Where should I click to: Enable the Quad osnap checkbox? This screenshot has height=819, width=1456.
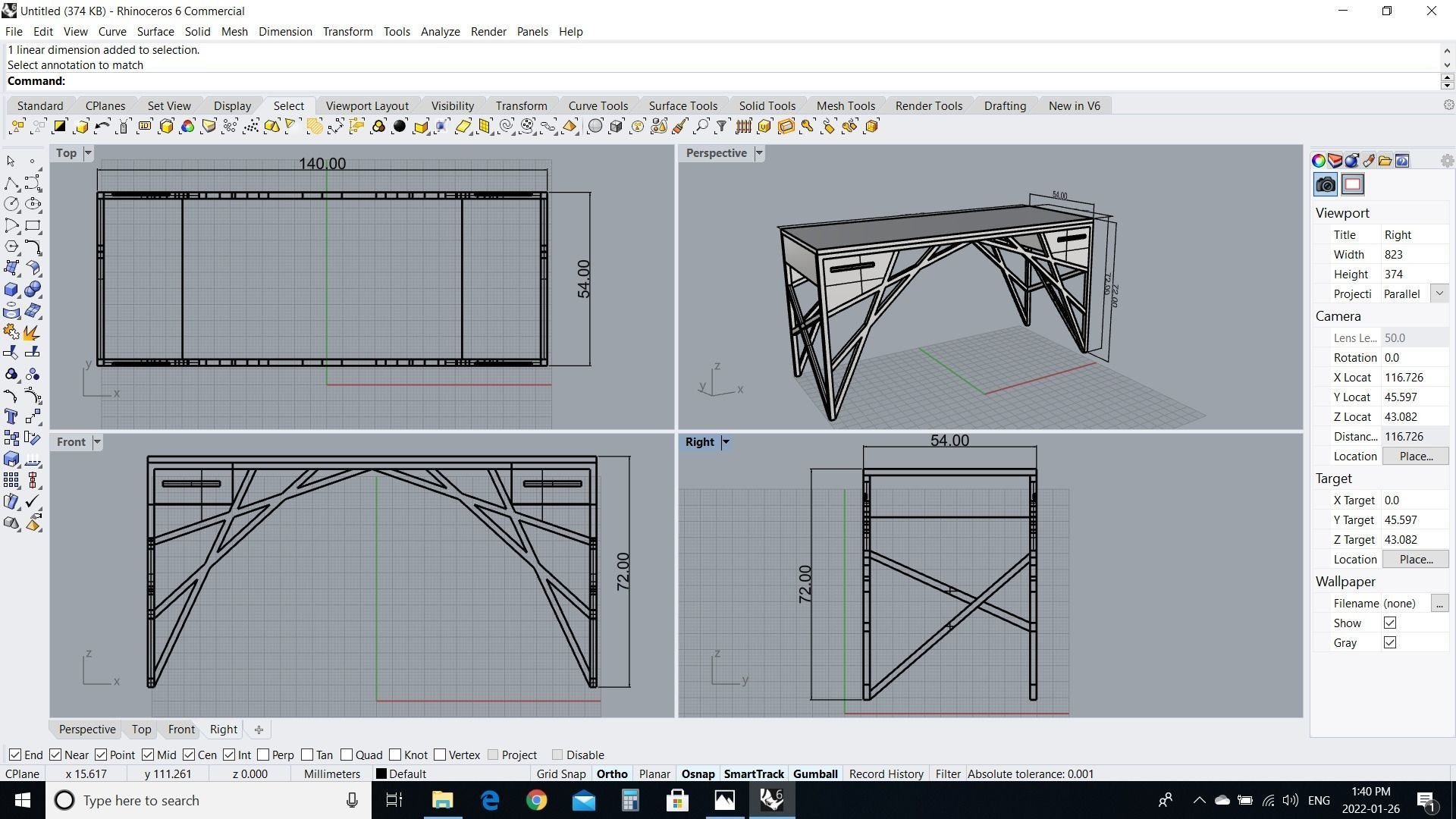pyautogui.click(x=347, y=755)
